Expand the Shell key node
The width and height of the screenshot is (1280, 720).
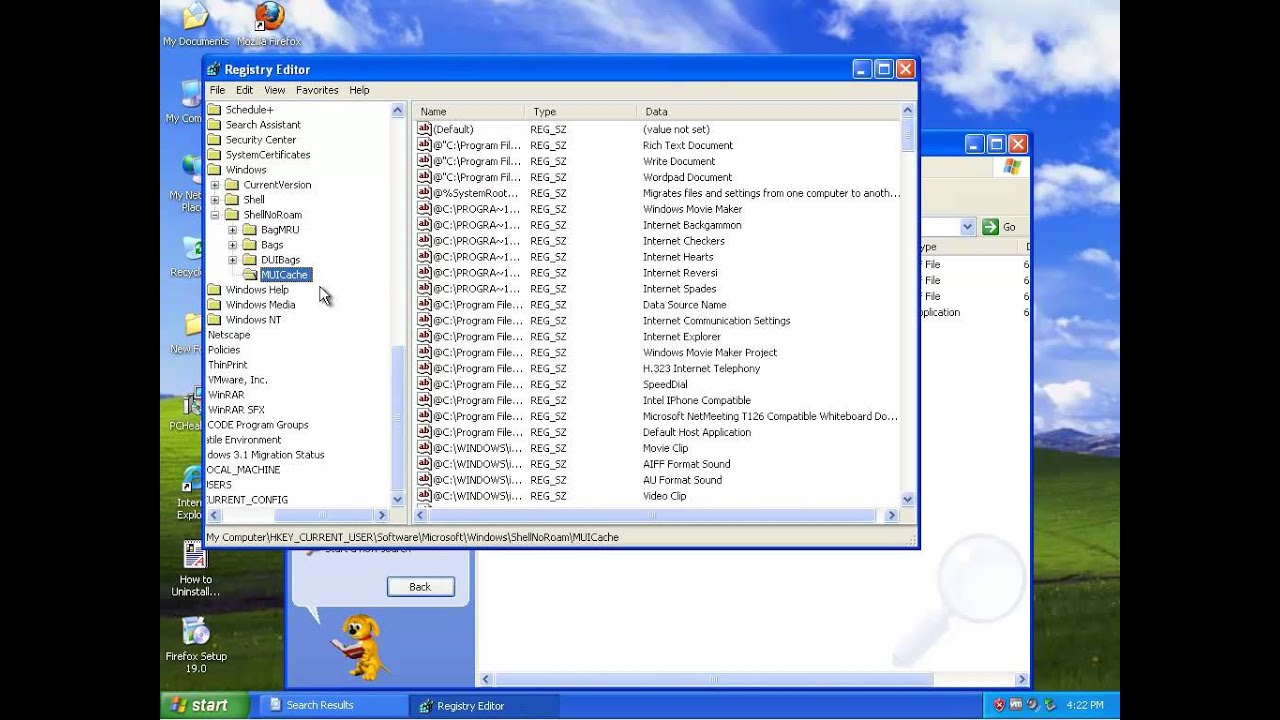point(215,200)
